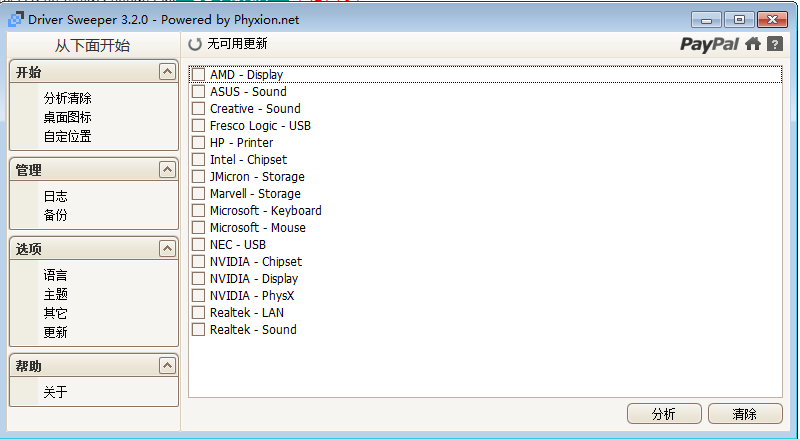Open the 日志 log page

(55, 197)
